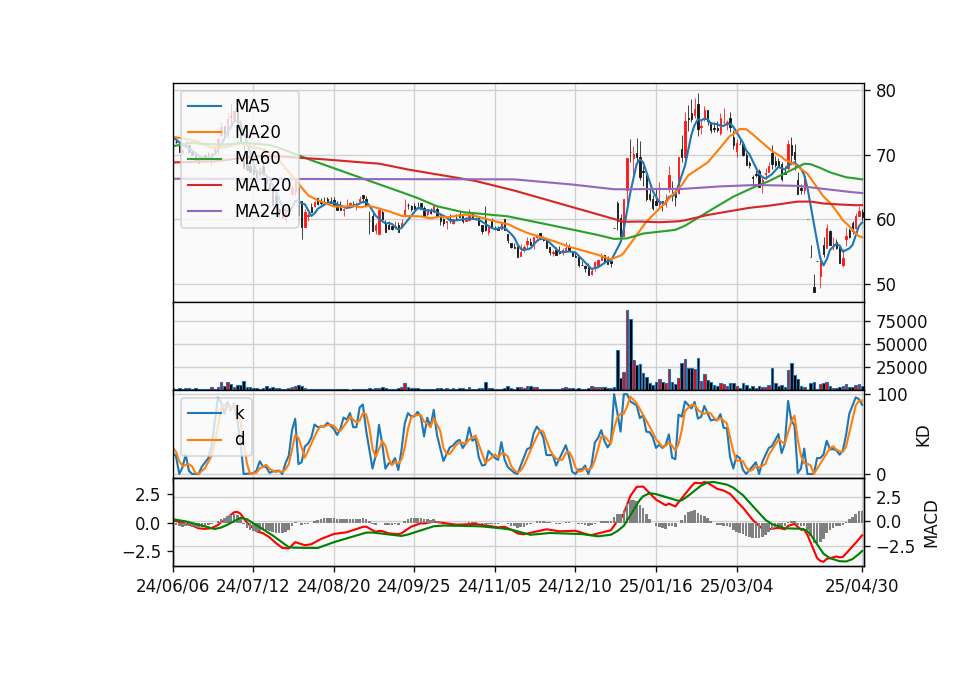Image resolution: width=960 pixels, height=690 pixels.
Task: Click the 25/03/04 date label
Action: [x=737, y=586]
